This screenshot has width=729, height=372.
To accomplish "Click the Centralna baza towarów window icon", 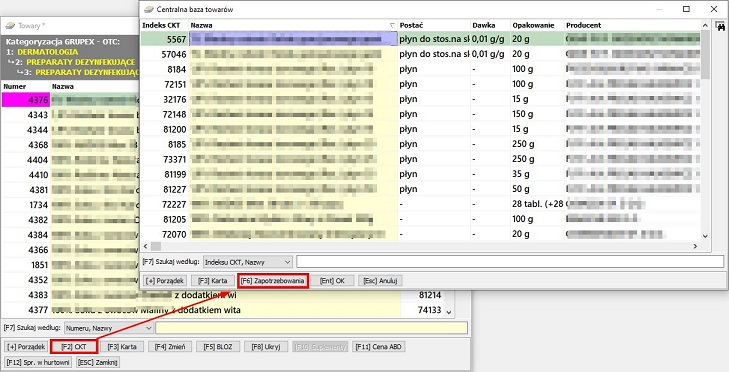I will 149,9.
